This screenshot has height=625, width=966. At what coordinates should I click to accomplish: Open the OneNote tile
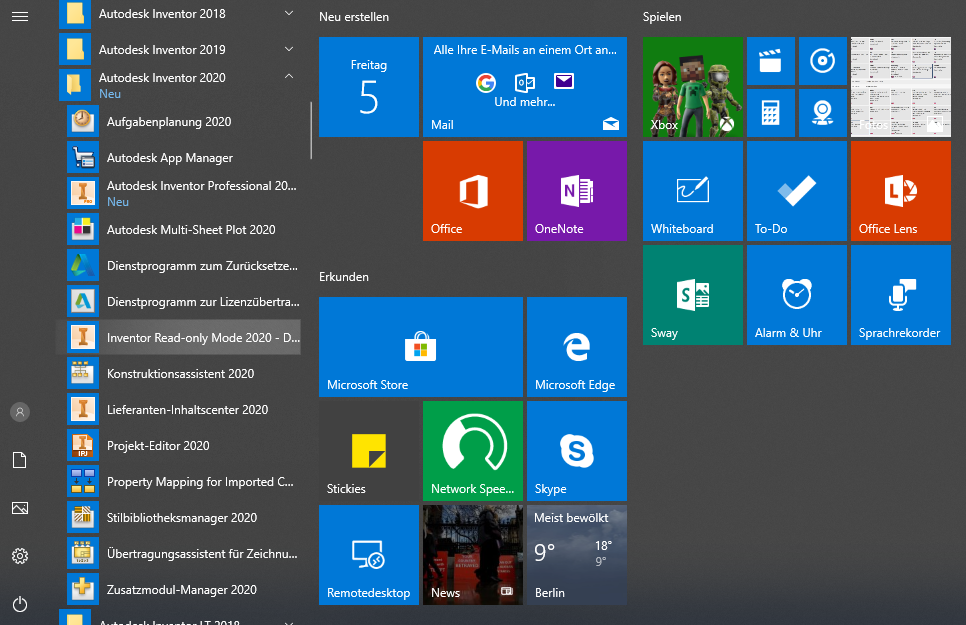[576, 191]
